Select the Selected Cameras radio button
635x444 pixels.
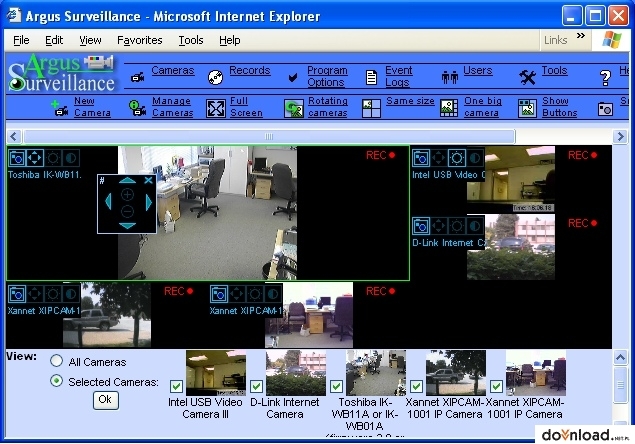click(56, 380)
